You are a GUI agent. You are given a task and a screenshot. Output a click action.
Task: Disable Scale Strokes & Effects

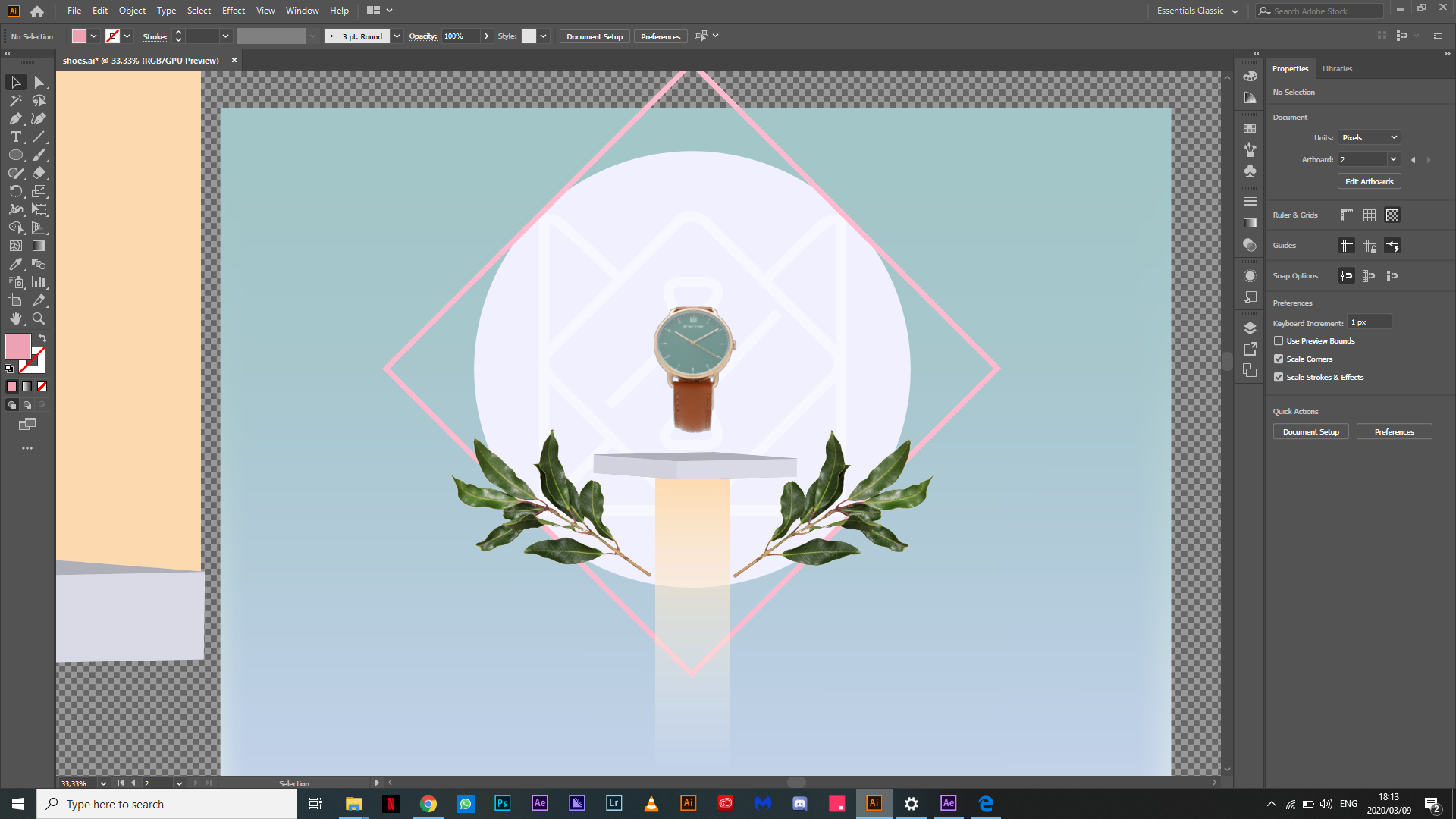pyautogui.click(x=1279, y=377)
